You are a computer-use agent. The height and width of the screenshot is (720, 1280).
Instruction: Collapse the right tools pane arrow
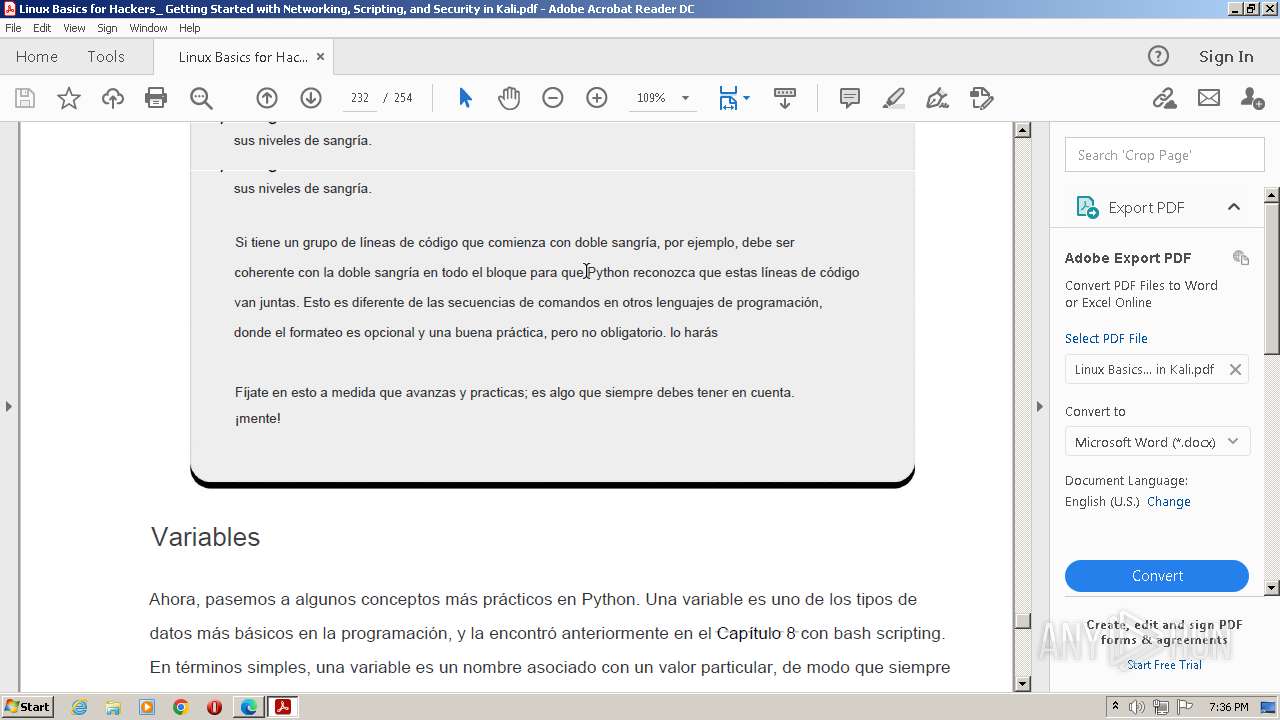(1039, 406)
